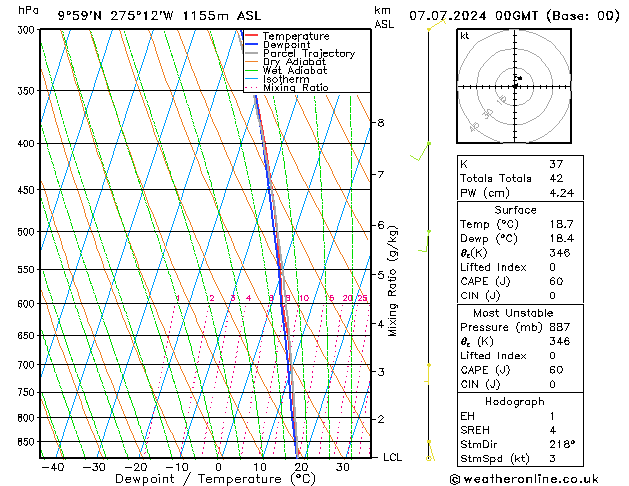Click the hodograph circle plot

(x=515, y=85)
